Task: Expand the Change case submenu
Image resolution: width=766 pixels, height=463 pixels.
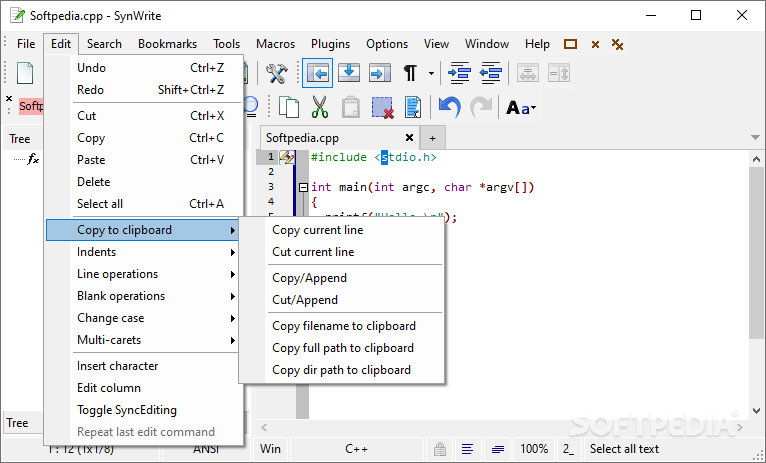Action: tap(144, 318)
